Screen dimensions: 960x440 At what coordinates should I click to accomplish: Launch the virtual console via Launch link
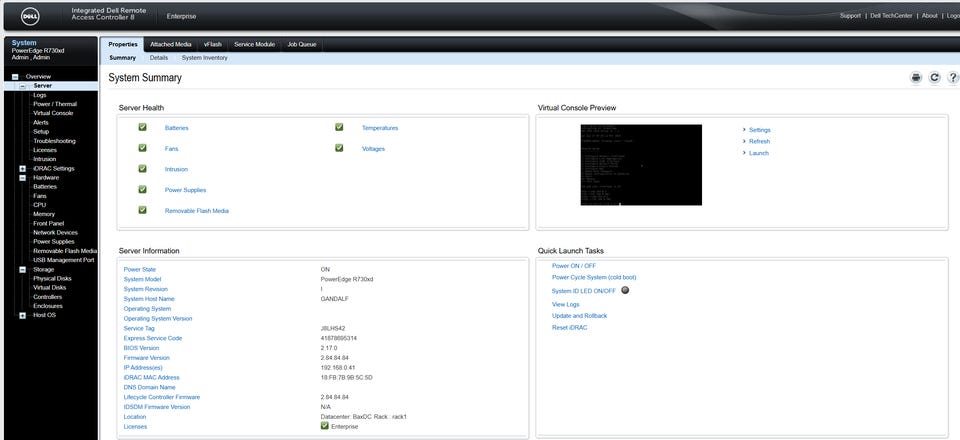point(758,153)
